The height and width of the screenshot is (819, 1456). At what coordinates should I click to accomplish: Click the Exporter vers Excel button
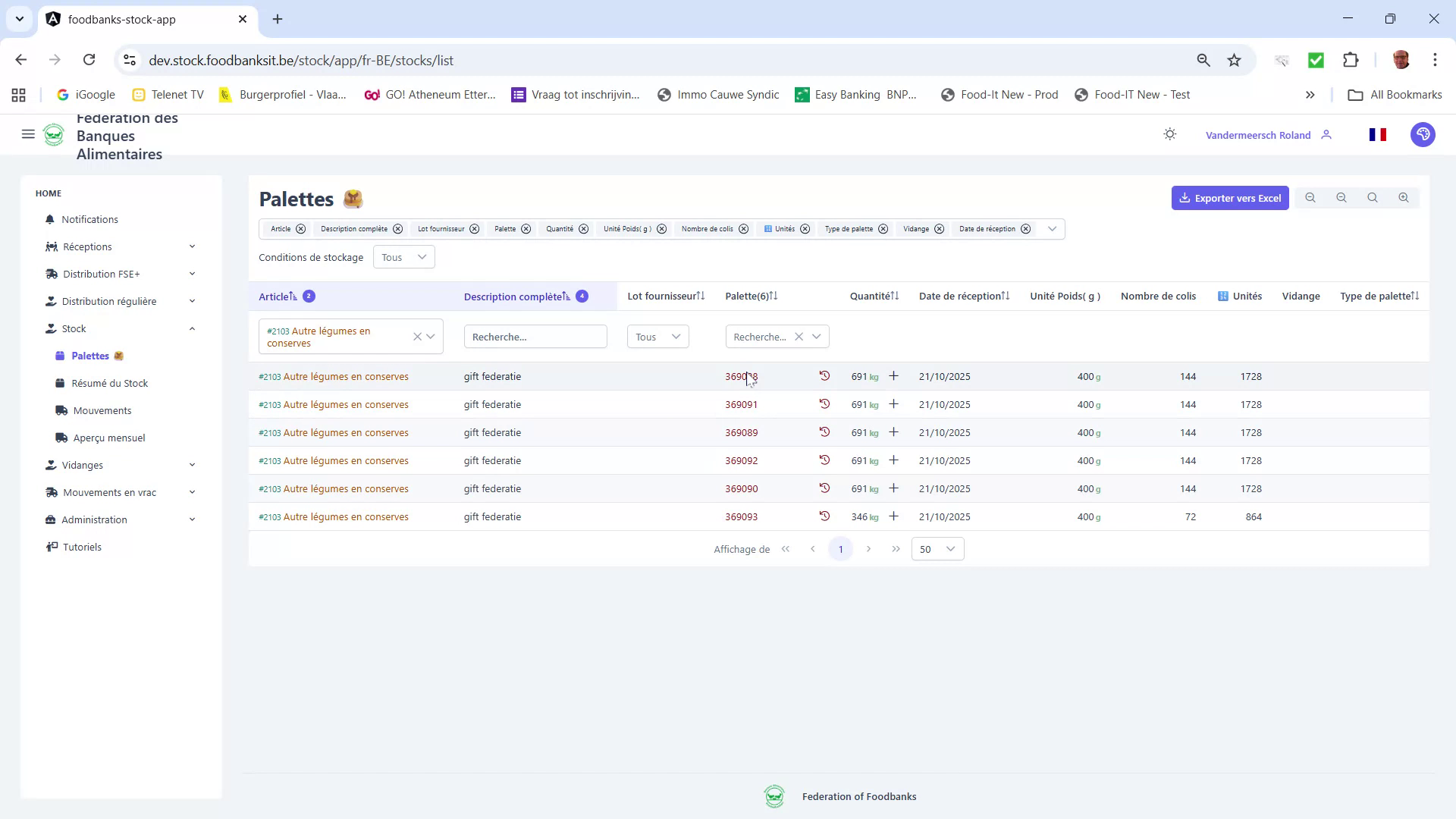pyautogui.click(x=1230, y=197)
